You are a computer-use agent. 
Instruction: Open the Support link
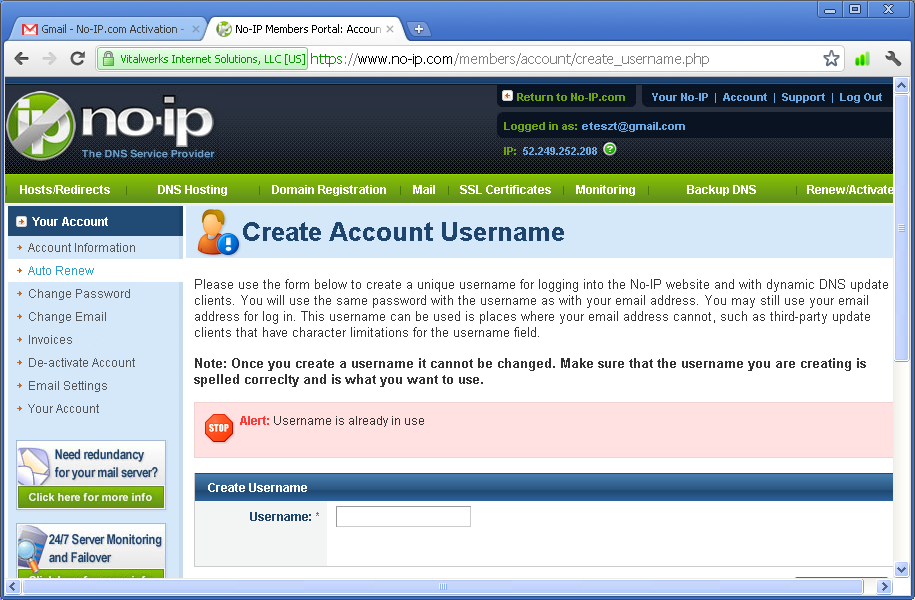803,97
